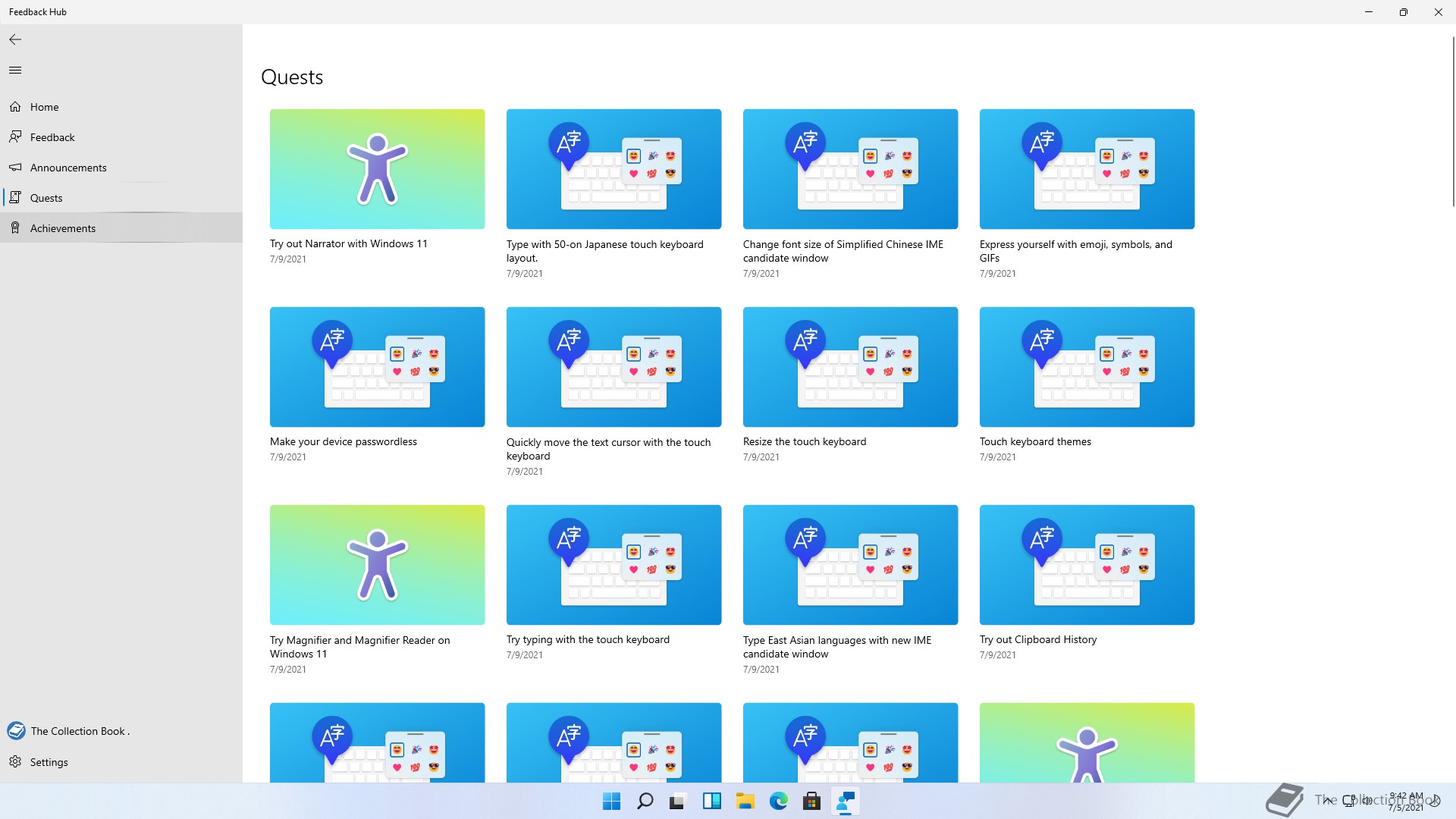1456x819 pixels.
Task: Click the Feedback person icon
Action: [x=15, y=136]
